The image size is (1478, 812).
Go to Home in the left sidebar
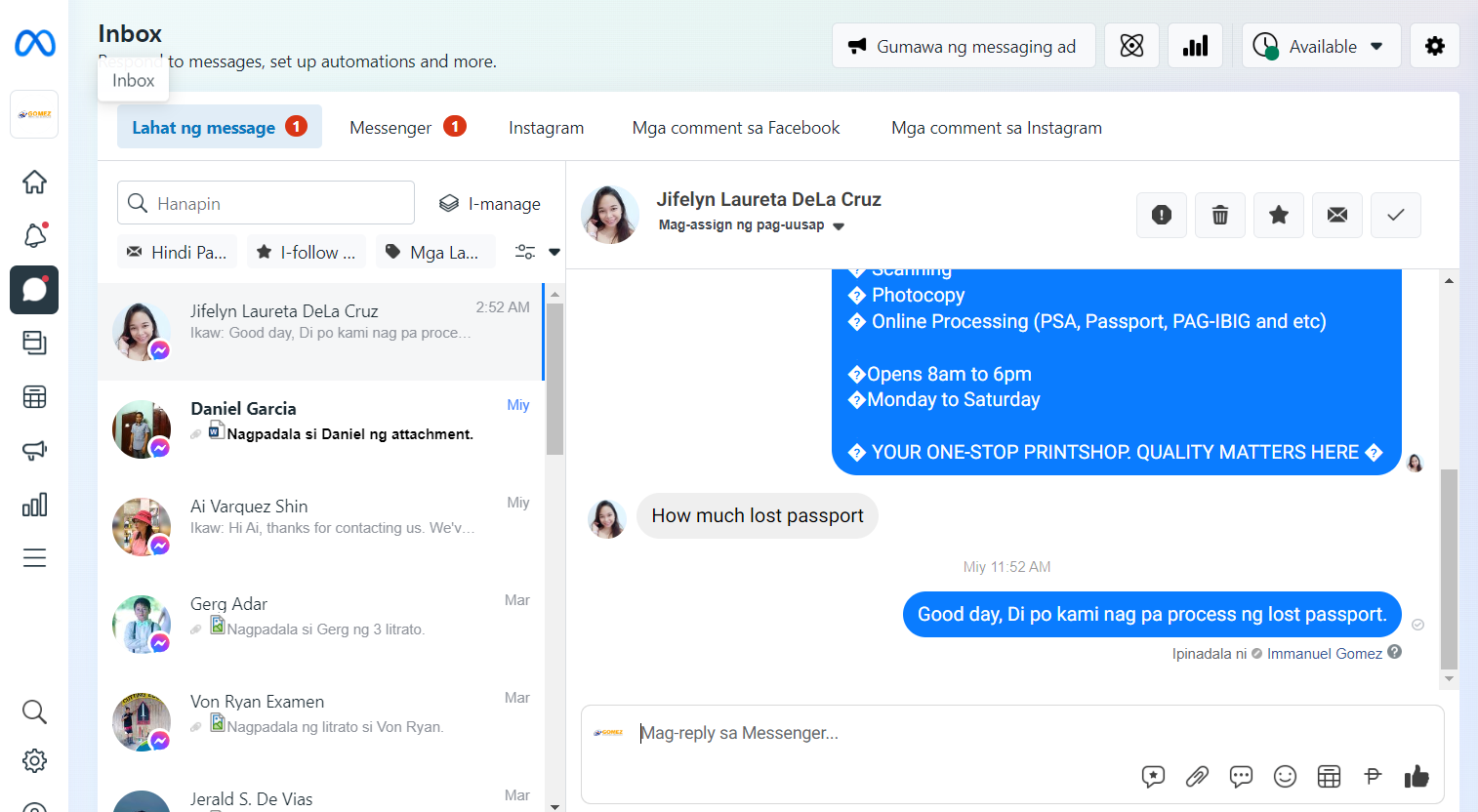click(x=34, y=182)
